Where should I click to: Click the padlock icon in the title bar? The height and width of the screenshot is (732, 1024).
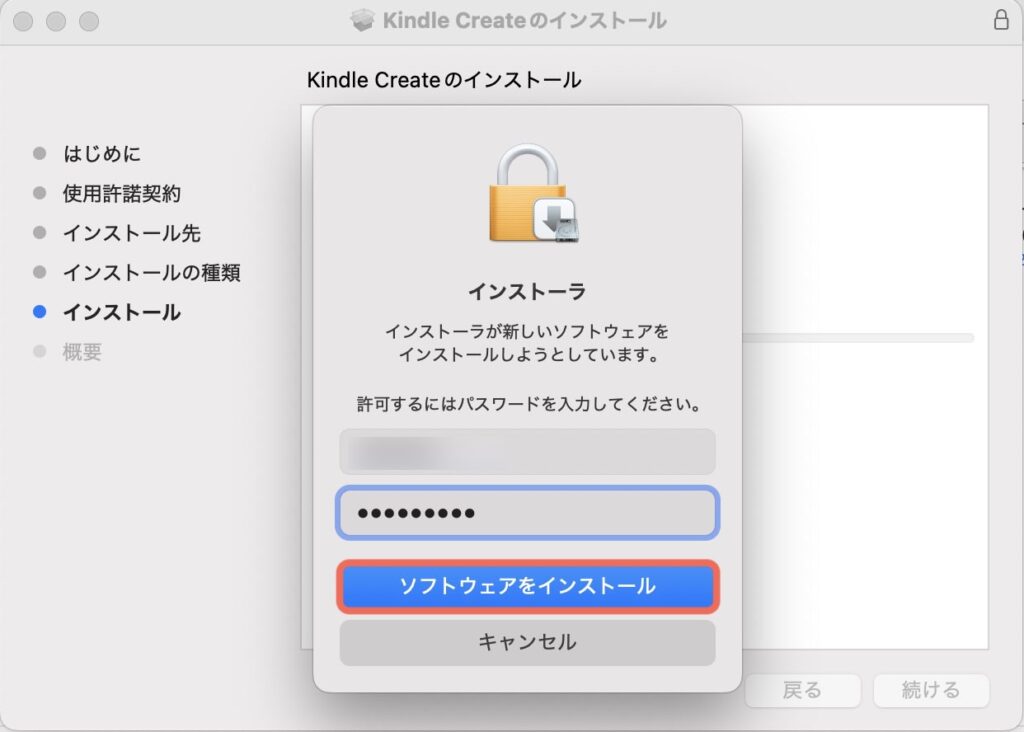(1001, 20)
